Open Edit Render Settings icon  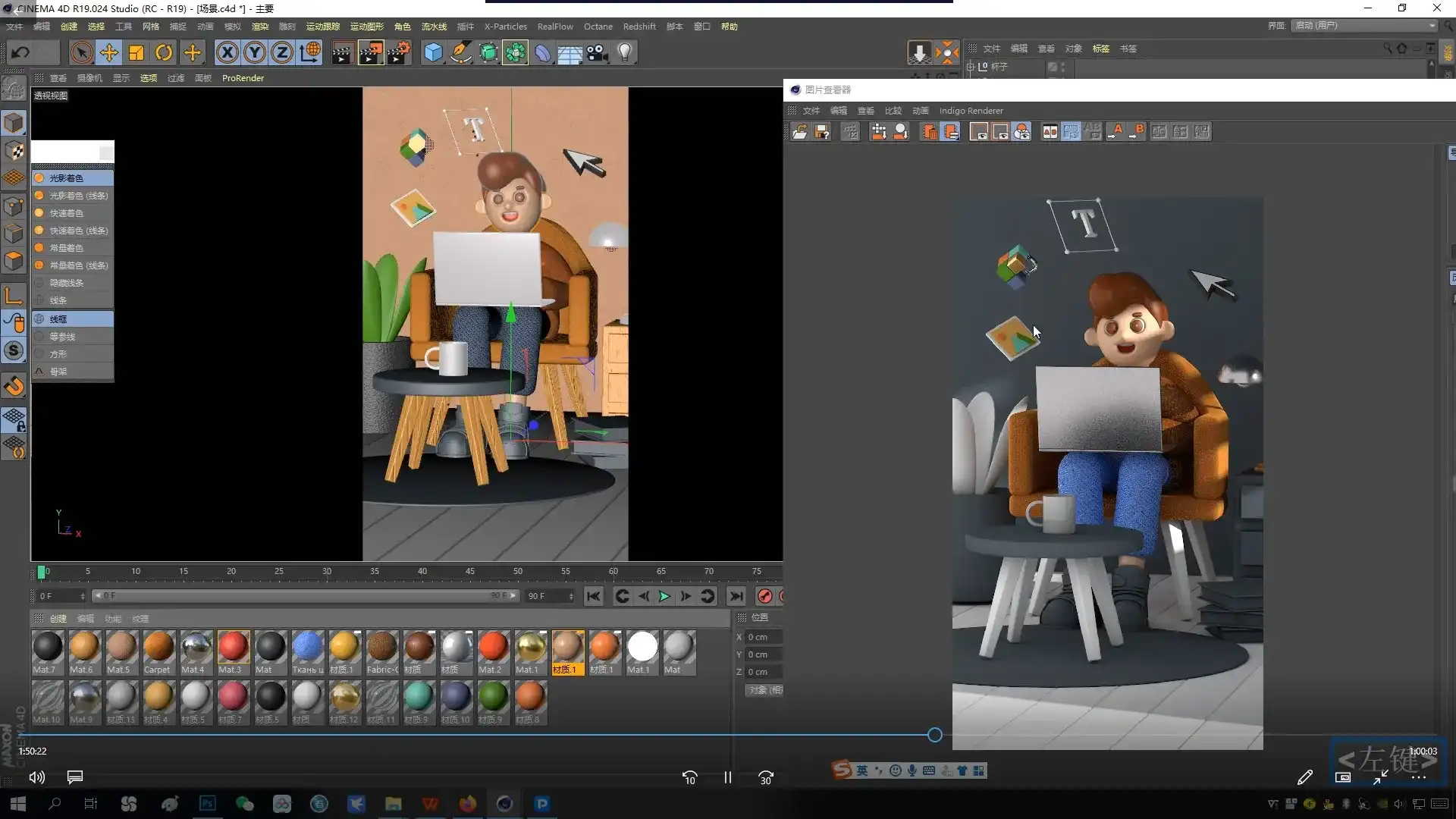click(x=399, y=52)
